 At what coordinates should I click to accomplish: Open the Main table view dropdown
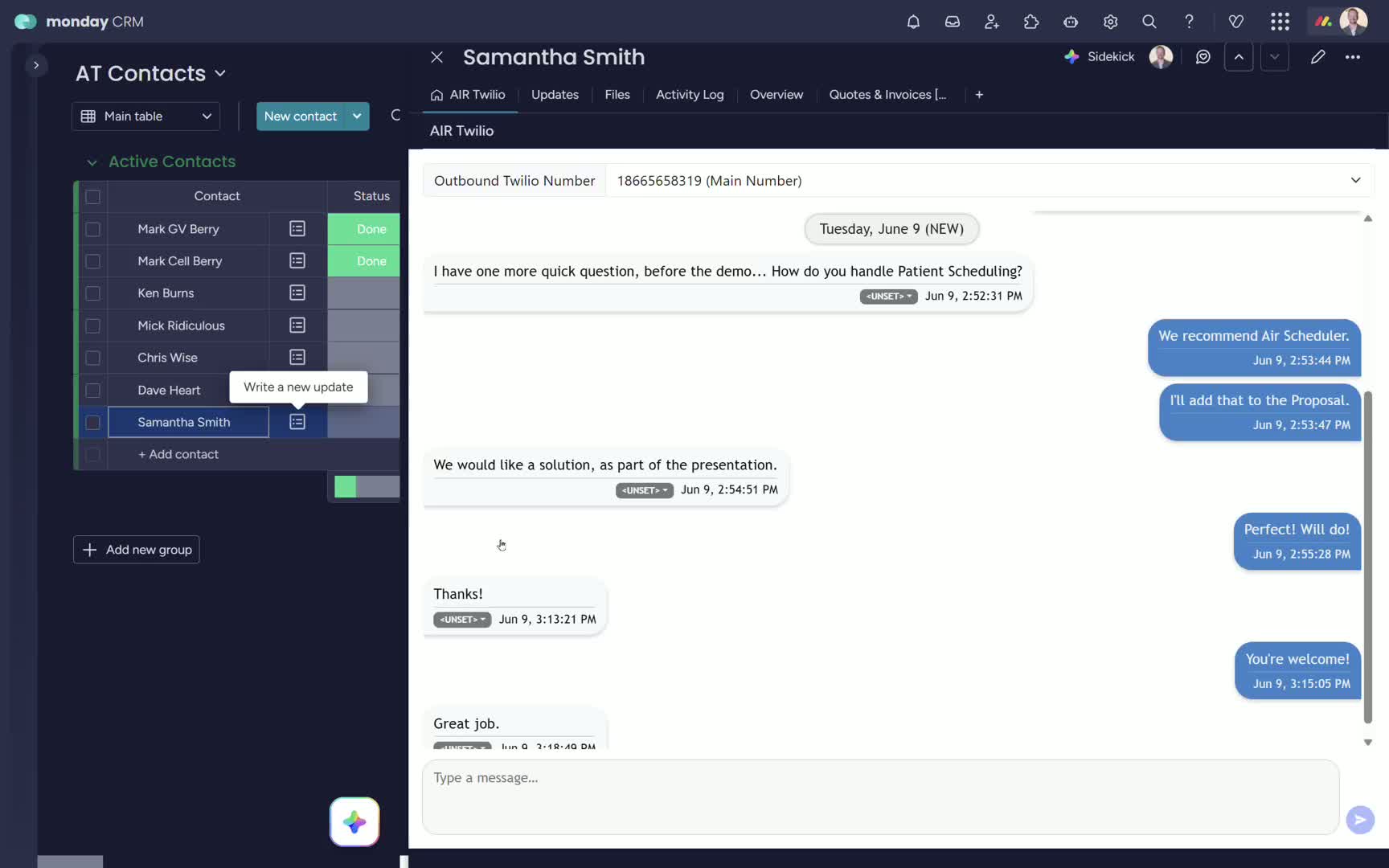point(145,116)
